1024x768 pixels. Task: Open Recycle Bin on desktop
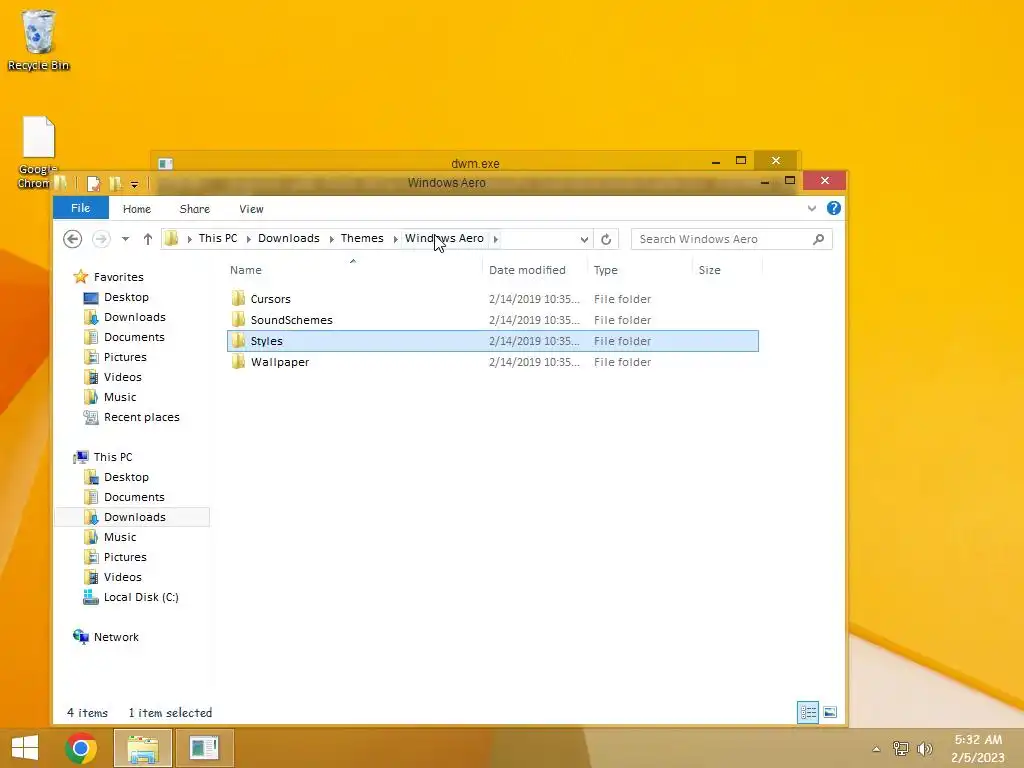39,39
